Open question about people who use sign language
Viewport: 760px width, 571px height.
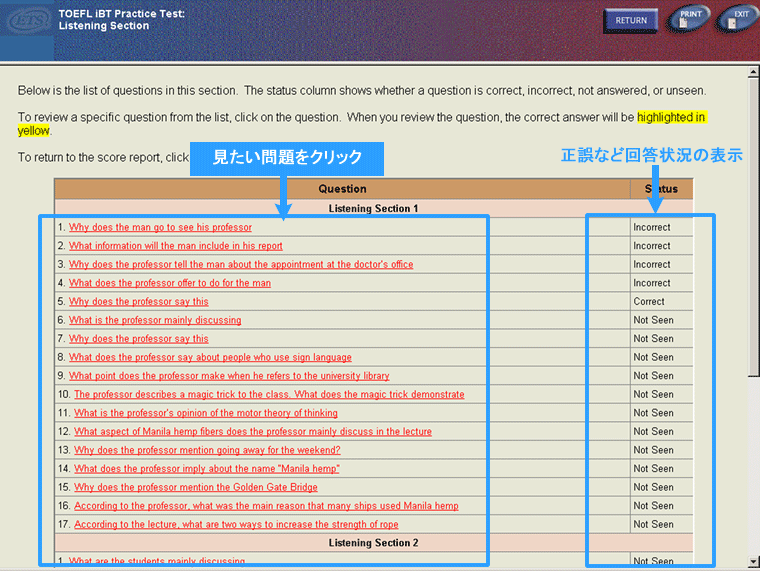click(210, 357)
